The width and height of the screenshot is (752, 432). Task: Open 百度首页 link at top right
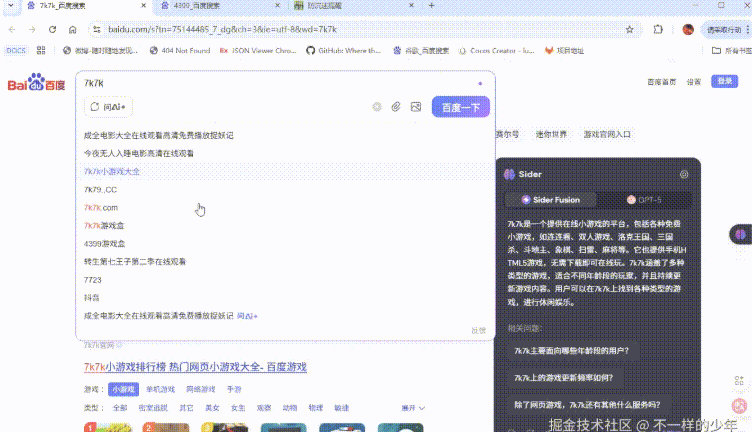pyautogui.click(x=661, y=82)
